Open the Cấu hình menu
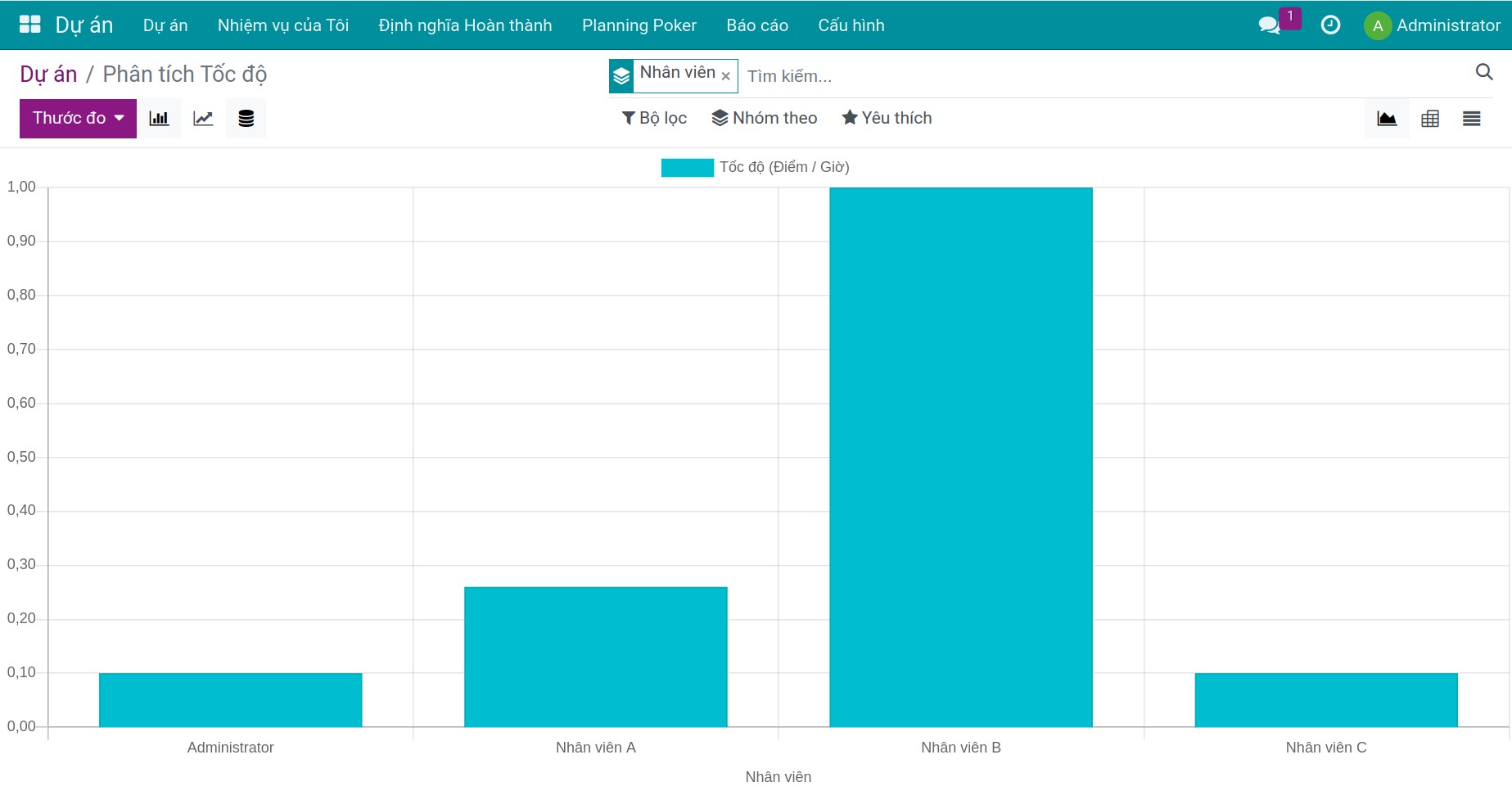Screen dimensions: 1512x791 851,25
